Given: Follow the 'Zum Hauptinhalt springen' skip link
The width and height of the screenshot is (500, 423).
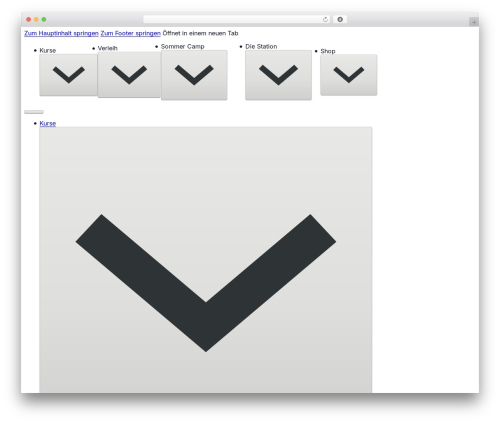Looking at the screenshot, I should coord(61,33).
